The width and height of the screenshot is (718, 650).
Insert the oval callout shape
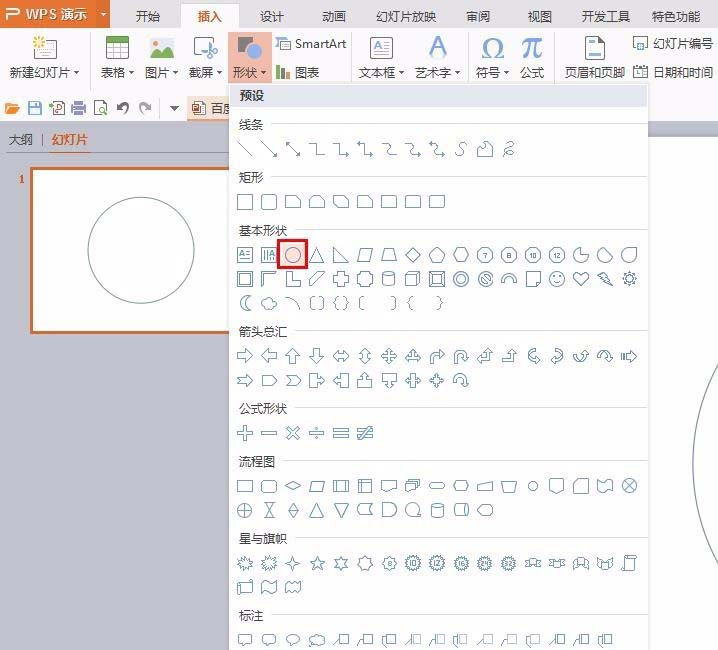pos(293,639)
